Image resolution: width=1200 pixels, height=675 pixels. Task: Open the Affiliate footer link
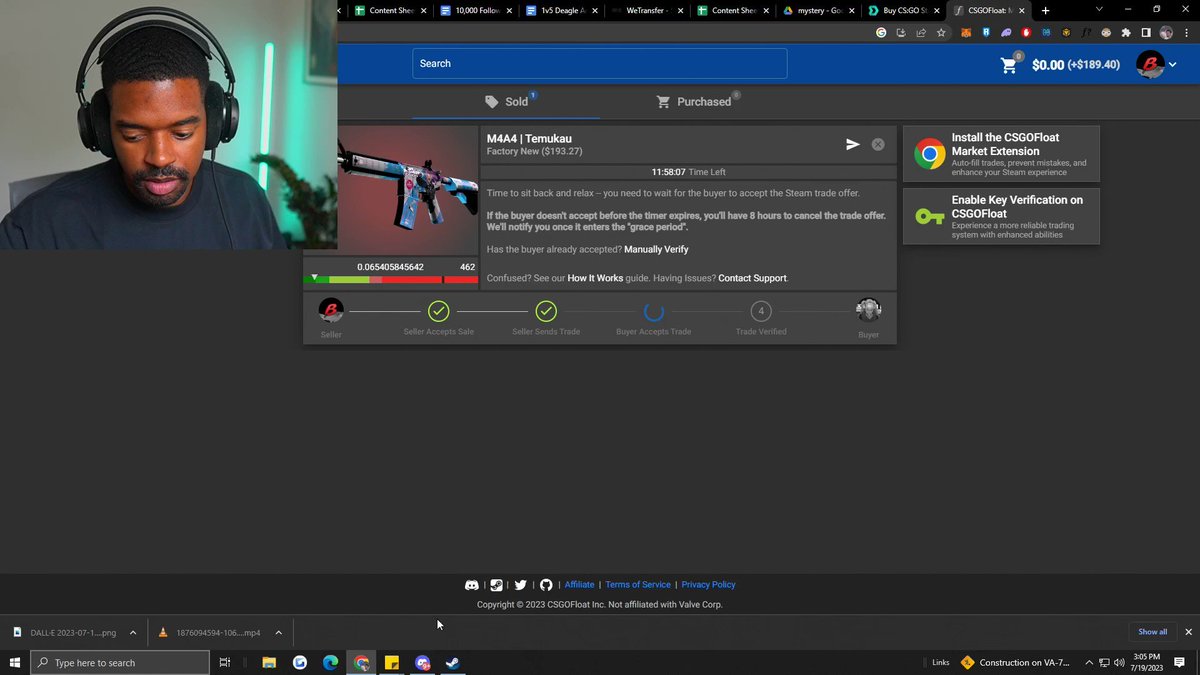pyautogui.click(x=579, y=585)
